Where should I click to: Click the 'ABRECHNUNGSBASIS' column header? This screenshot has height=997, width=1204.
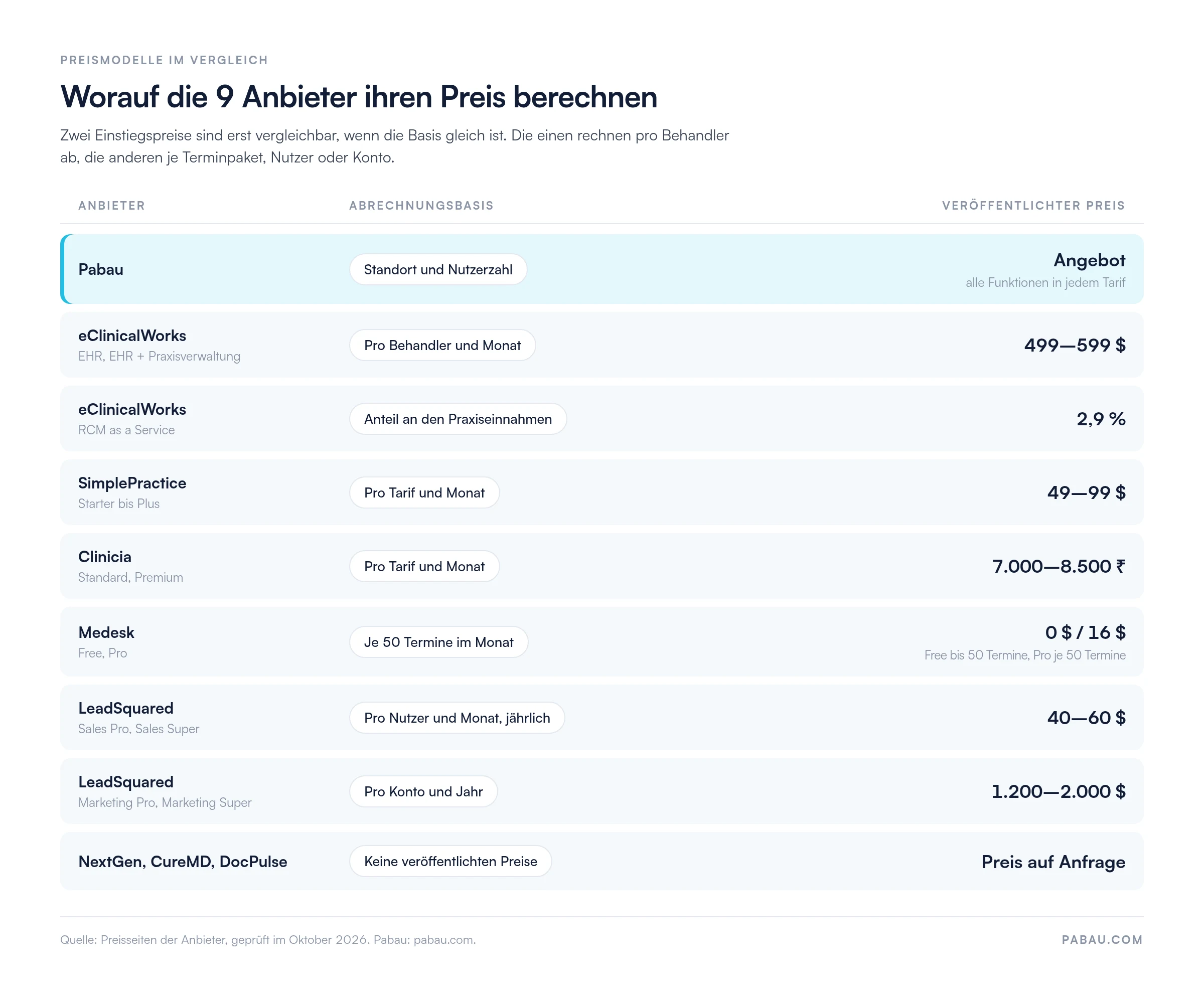tap(421, 206)
